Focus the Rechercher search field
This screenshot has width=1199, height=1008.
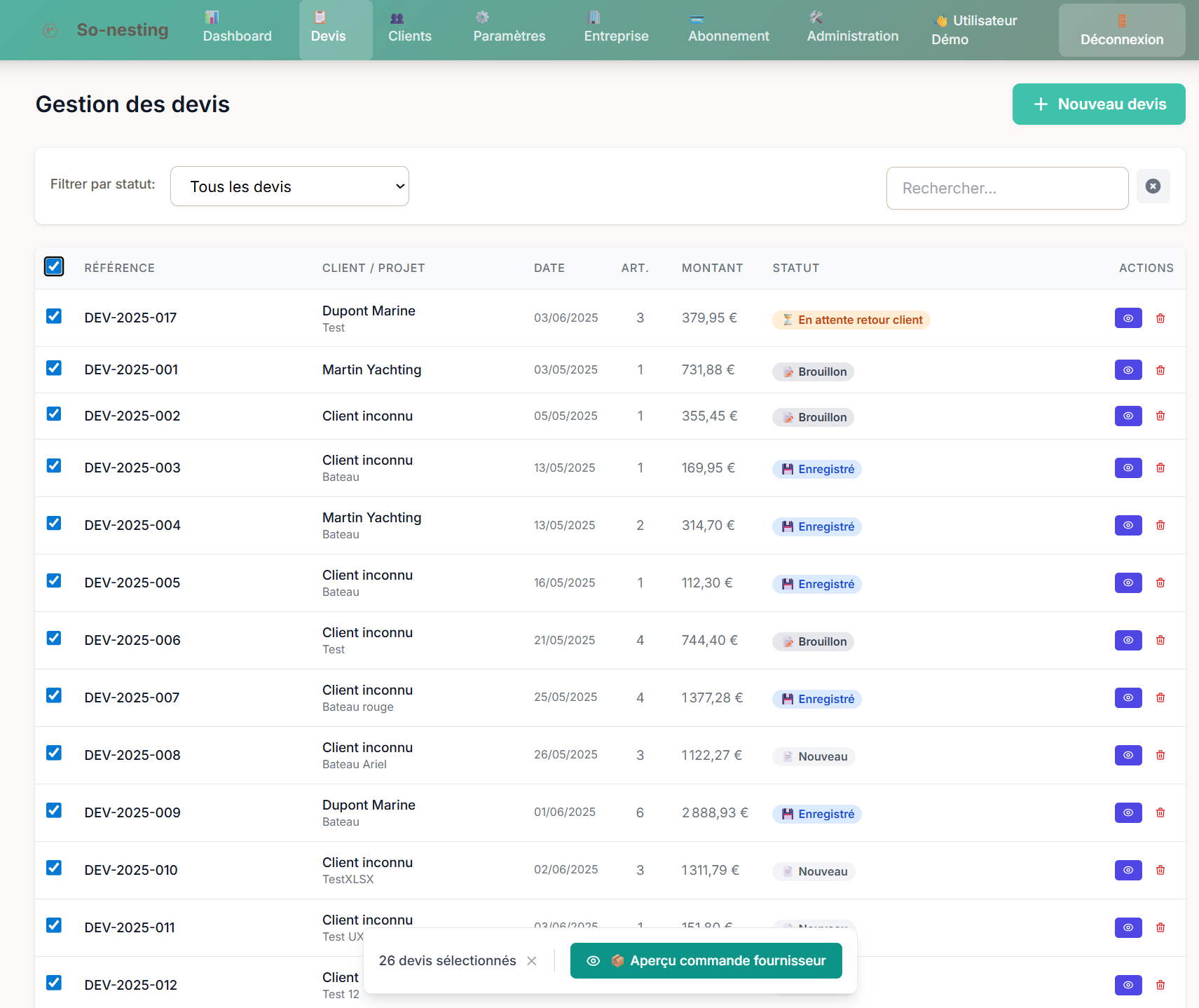(x=1006, y=189)
